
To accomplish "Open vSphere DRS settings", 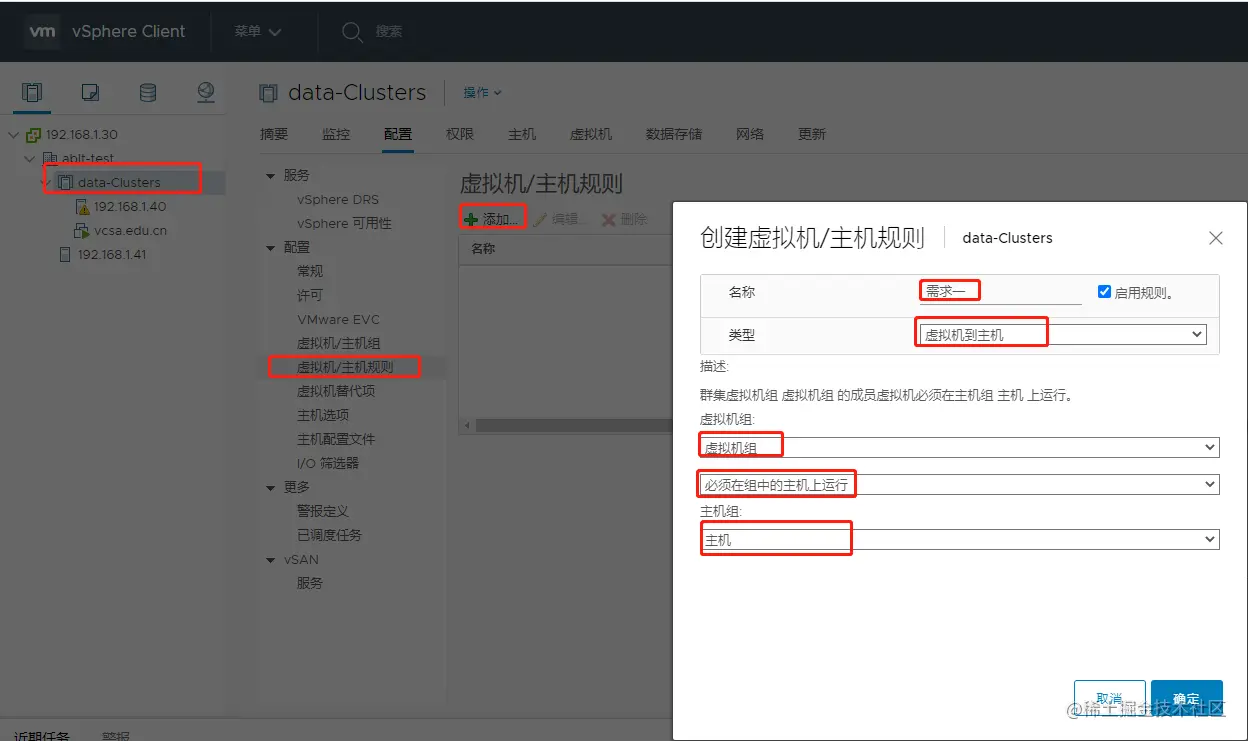I will coord(338,199).
